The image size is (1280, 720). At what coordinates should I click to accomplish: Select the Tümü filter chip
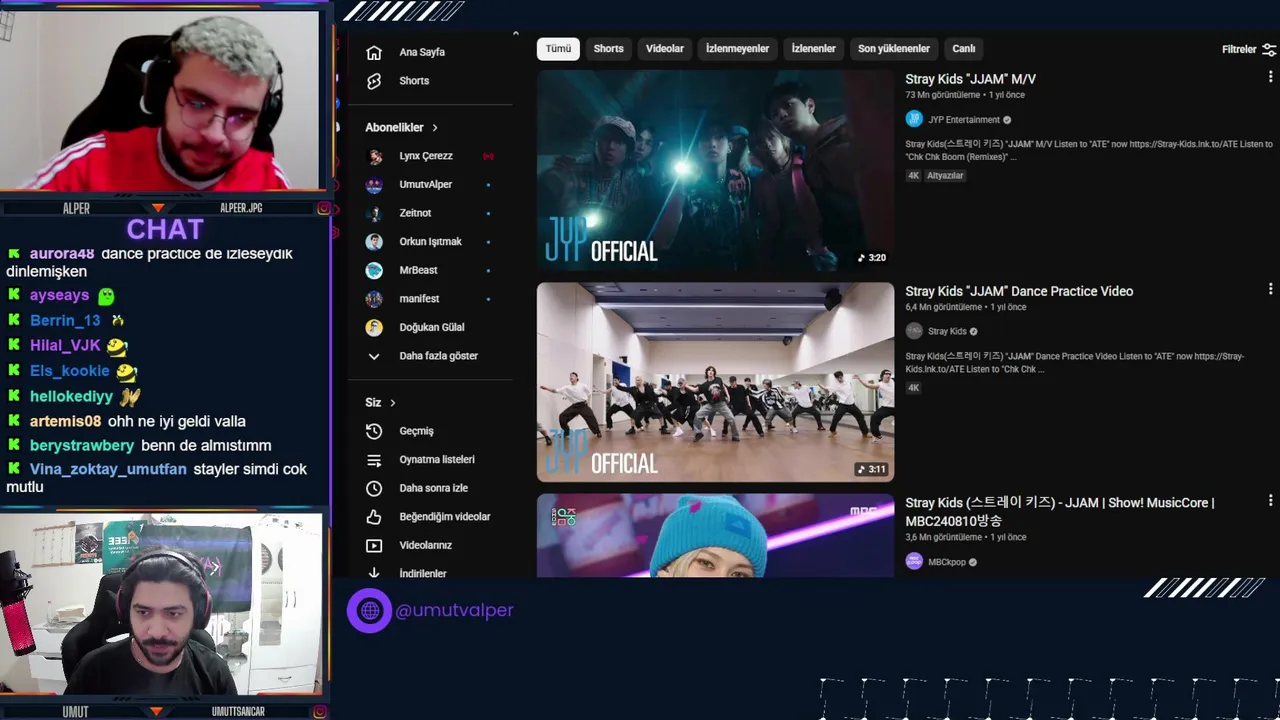coord(558,49)
